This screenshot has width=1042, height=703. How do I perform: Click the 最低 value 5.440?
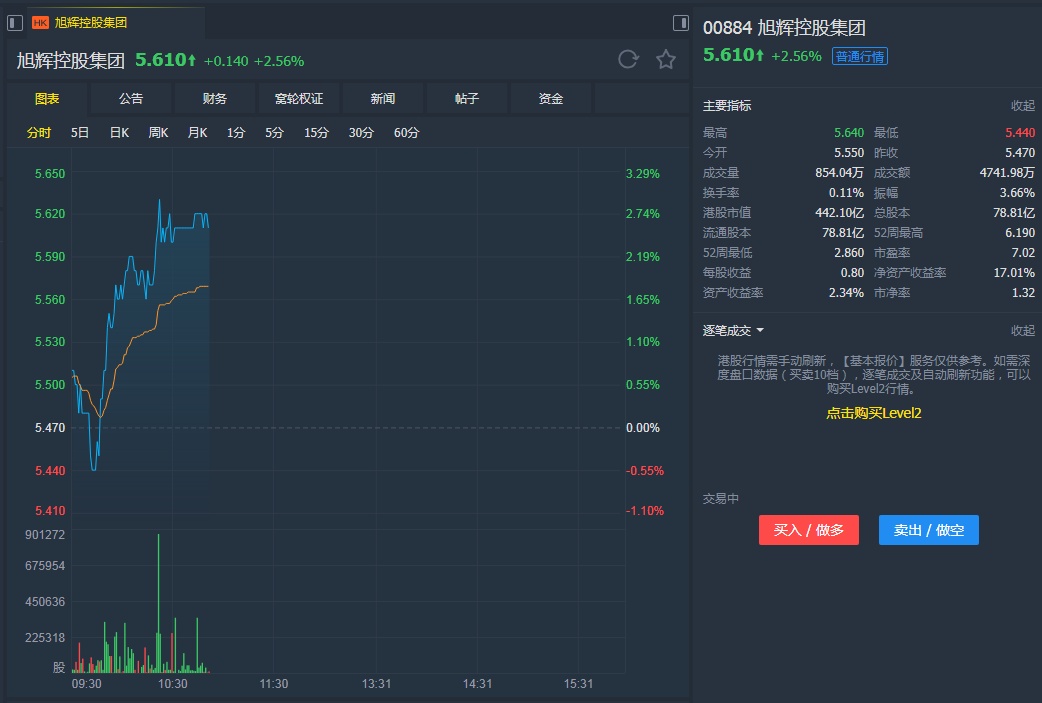[1020, 133]
